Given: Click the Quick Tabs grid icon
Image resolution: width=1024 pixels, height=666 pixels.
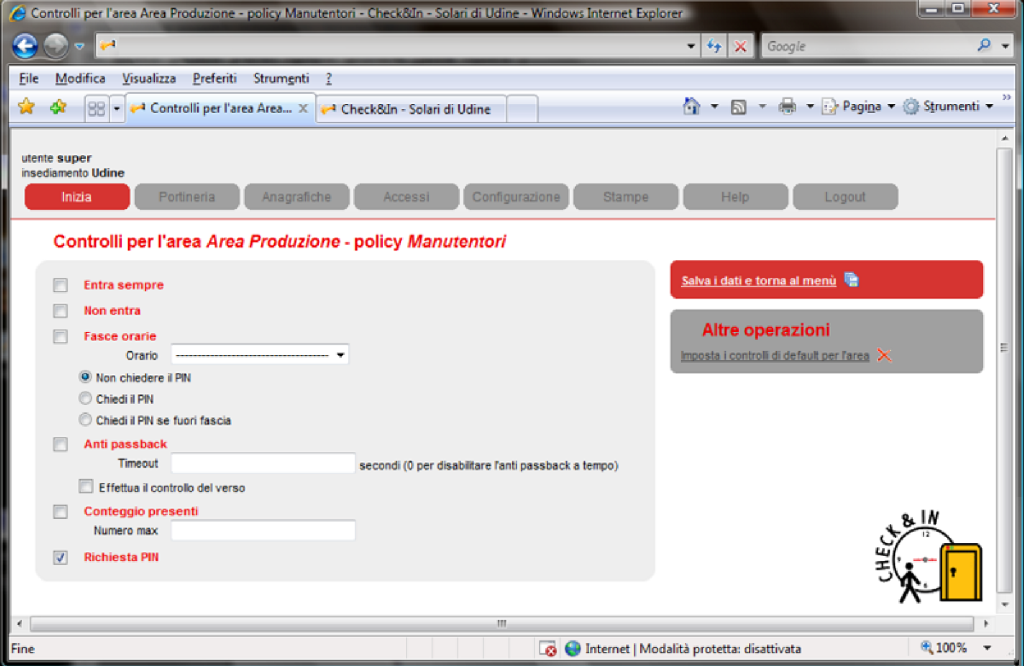Looking at the screenshot, I should click(x=96, y=108).
